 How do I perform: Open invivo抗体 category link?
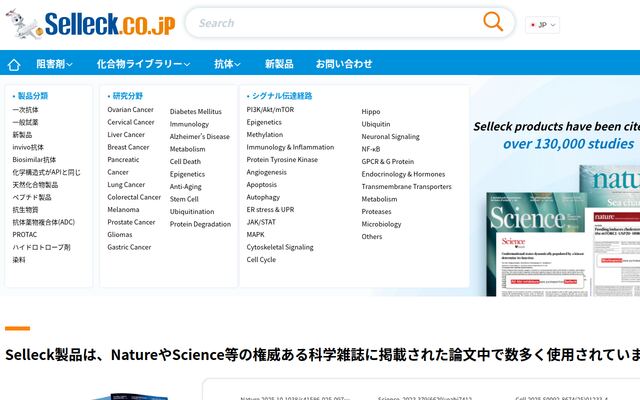tap(28, 147)
